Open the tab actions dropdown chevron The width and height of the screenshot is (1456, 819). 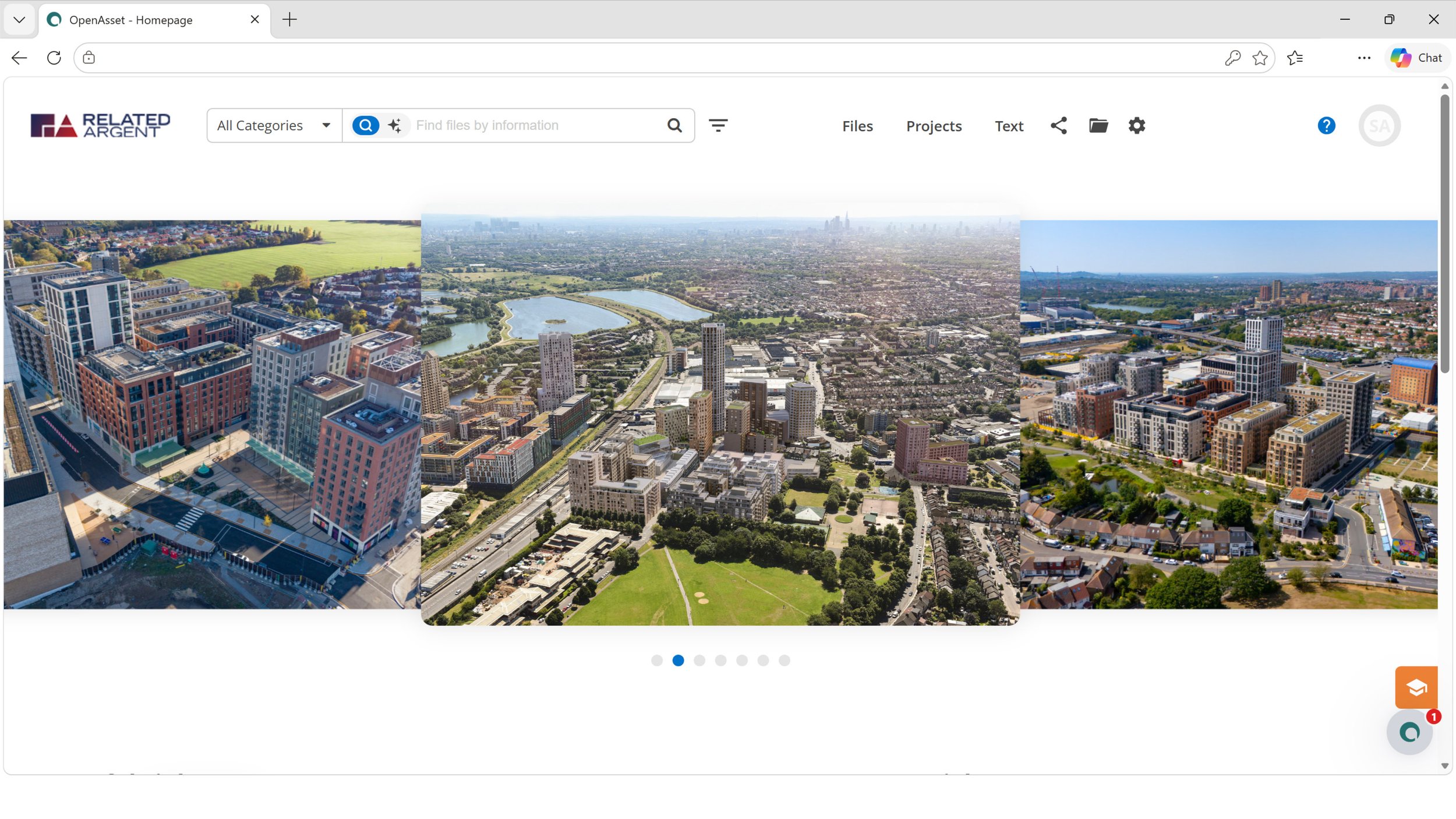tap(19, 20)
